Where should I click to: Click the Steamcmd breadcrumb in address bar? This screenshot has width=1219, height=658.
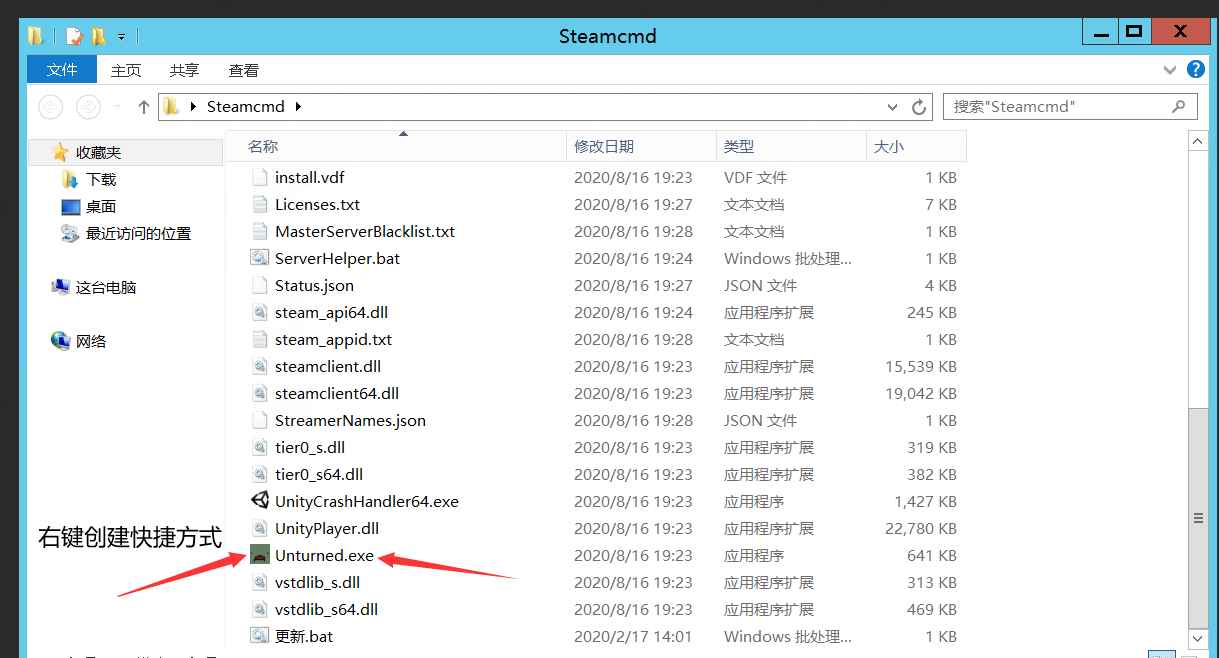pos(246,107)
